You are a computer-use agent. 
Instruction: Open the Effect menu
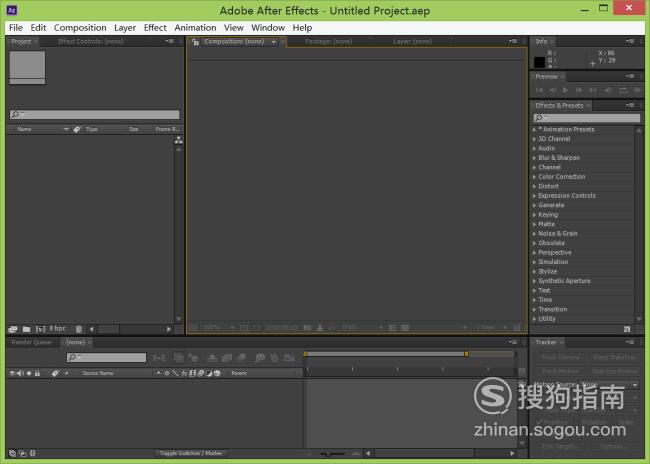[155, 28]
